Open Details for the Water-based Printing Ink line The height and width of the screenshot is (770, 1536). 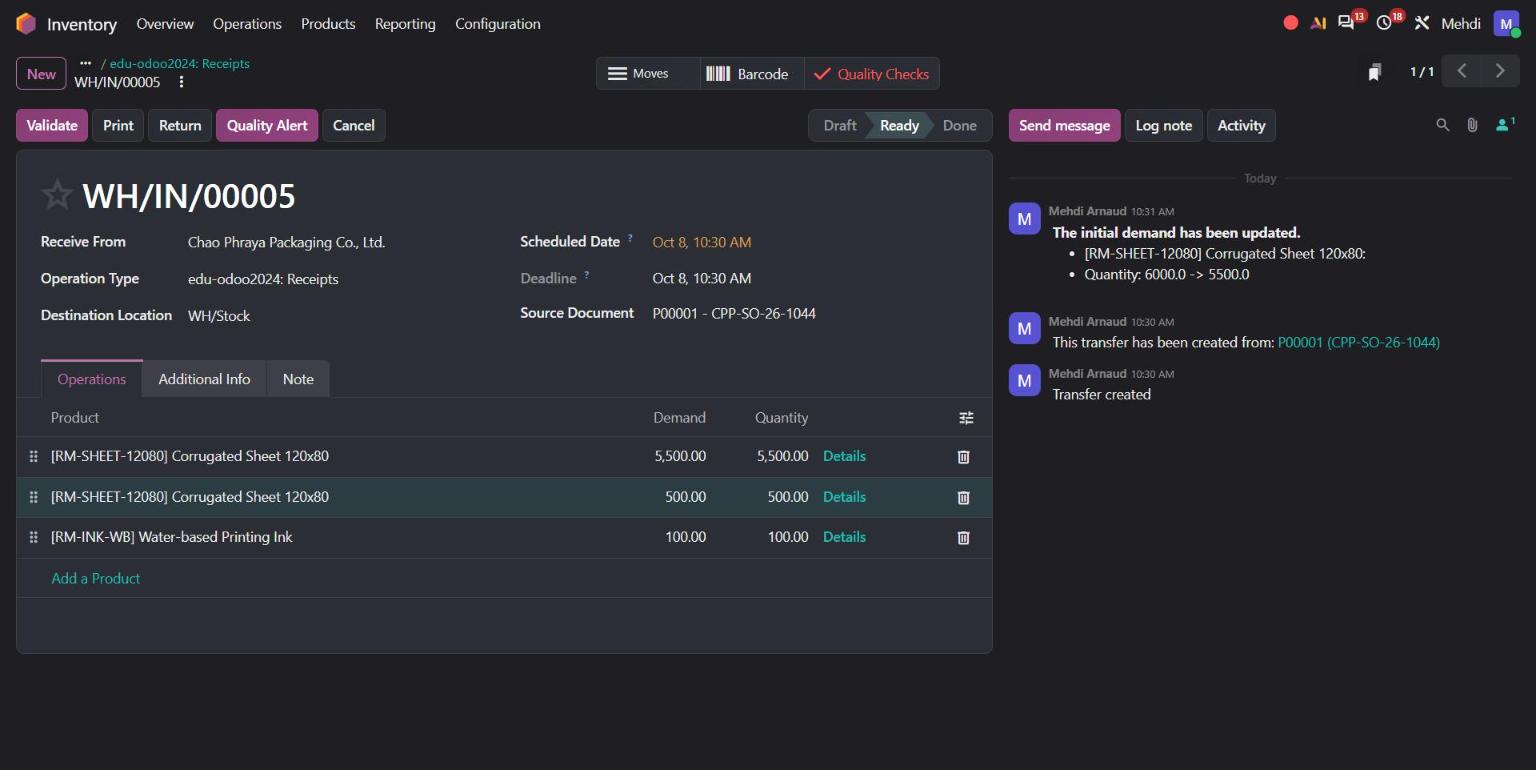844,537
